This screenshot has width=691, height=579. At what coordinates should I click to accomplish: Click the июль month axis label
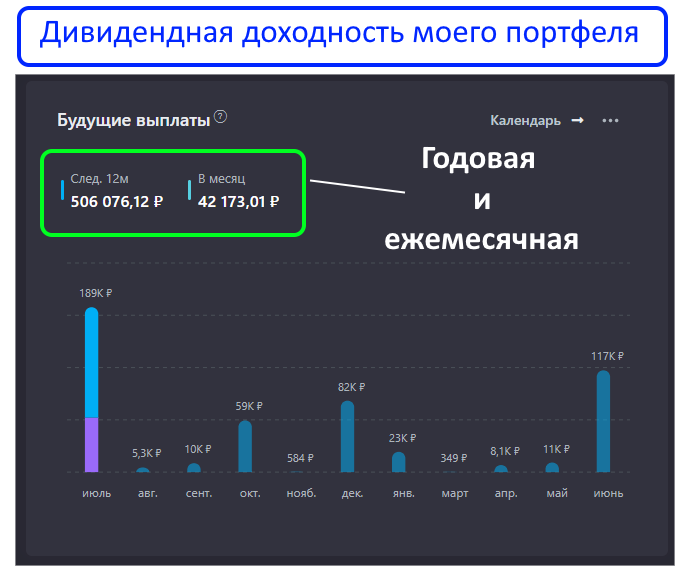tap(97, 493)
